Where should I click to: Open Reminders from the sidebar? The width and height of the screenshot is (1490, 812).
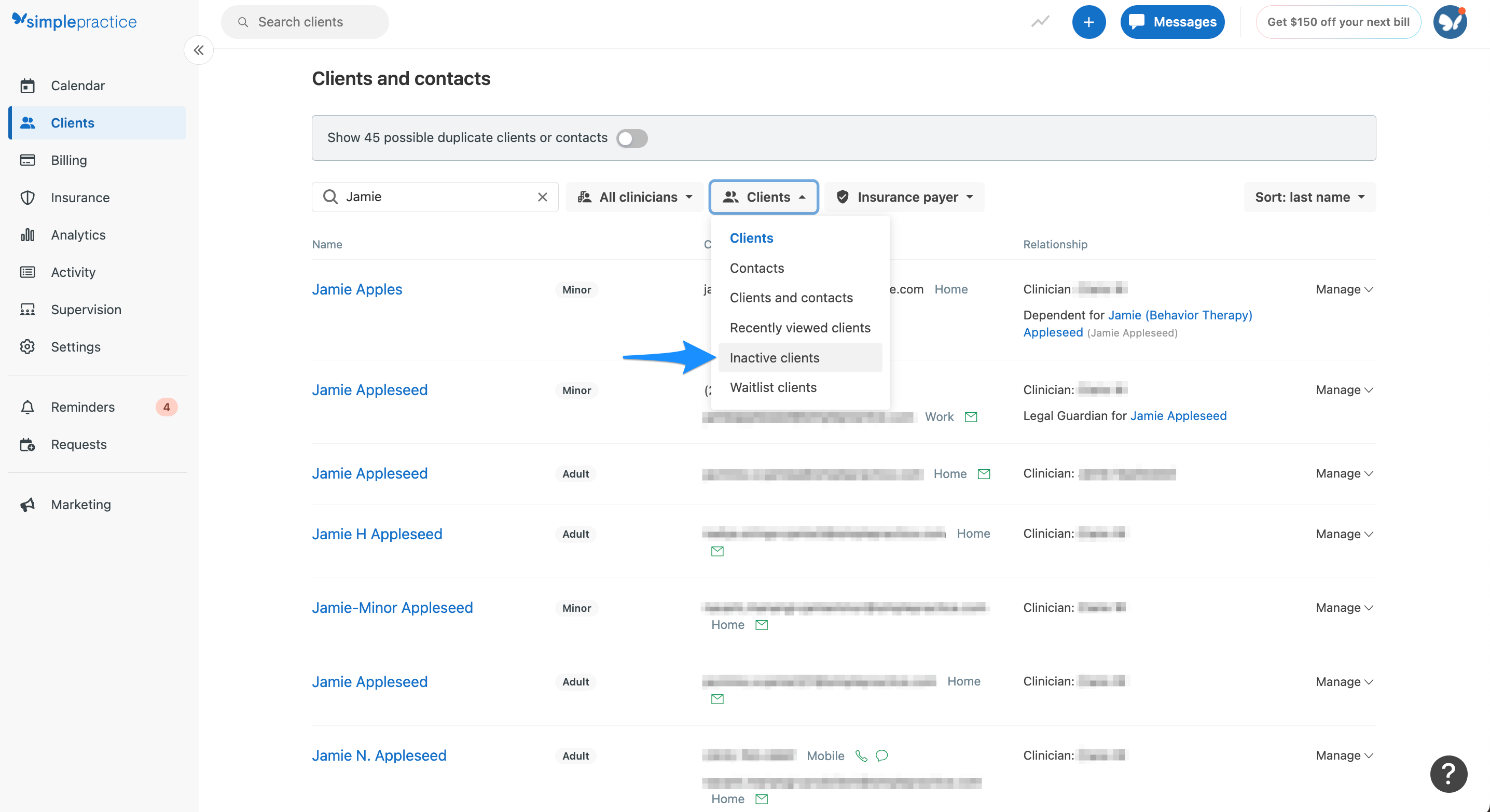click(82, 407)
